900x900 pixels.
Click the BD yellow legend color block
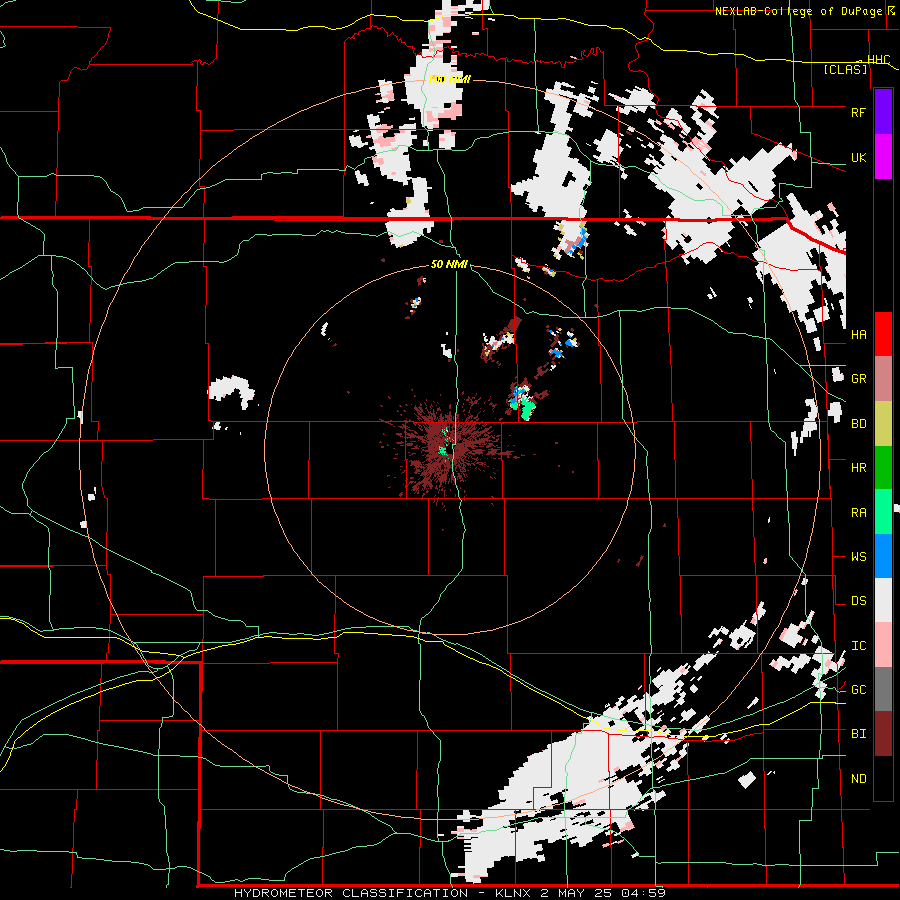click(883, 424)
